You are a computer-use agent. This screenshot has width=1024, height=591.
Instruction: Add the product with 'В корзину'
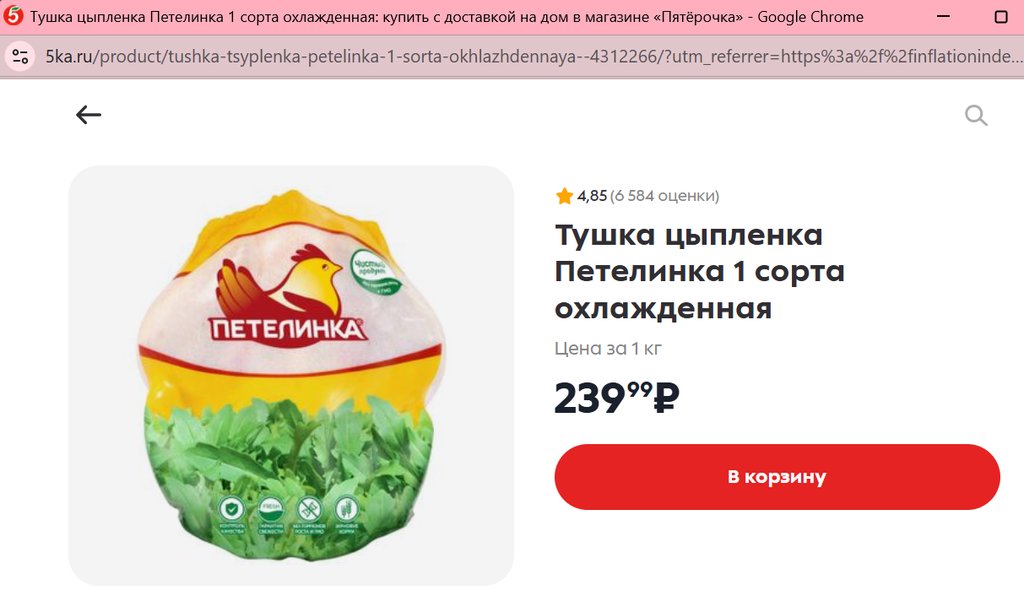pyautogui.click(x=777, y=477)
